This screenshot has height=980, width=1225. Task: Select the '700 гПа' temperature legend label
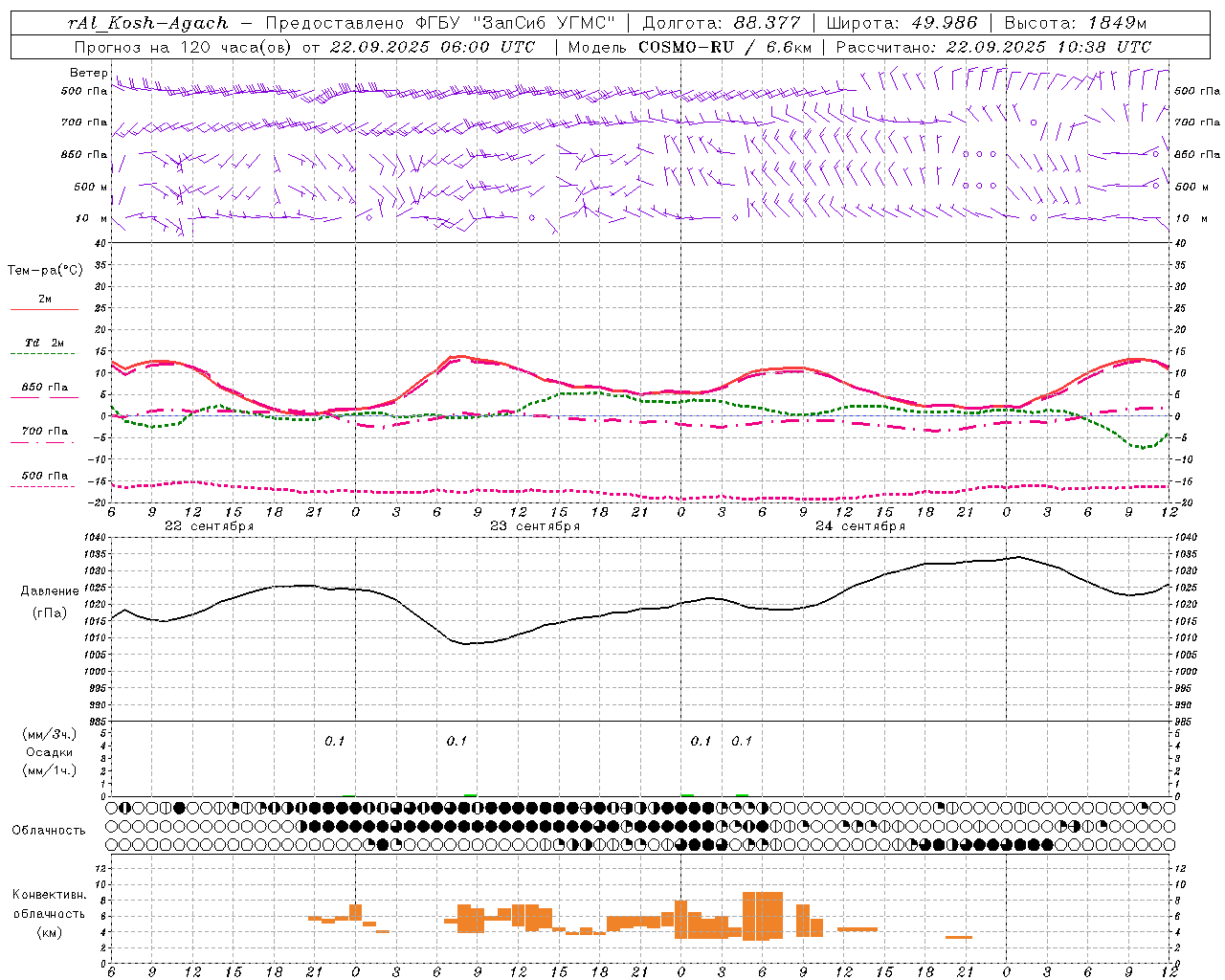[x=45, y=431]
